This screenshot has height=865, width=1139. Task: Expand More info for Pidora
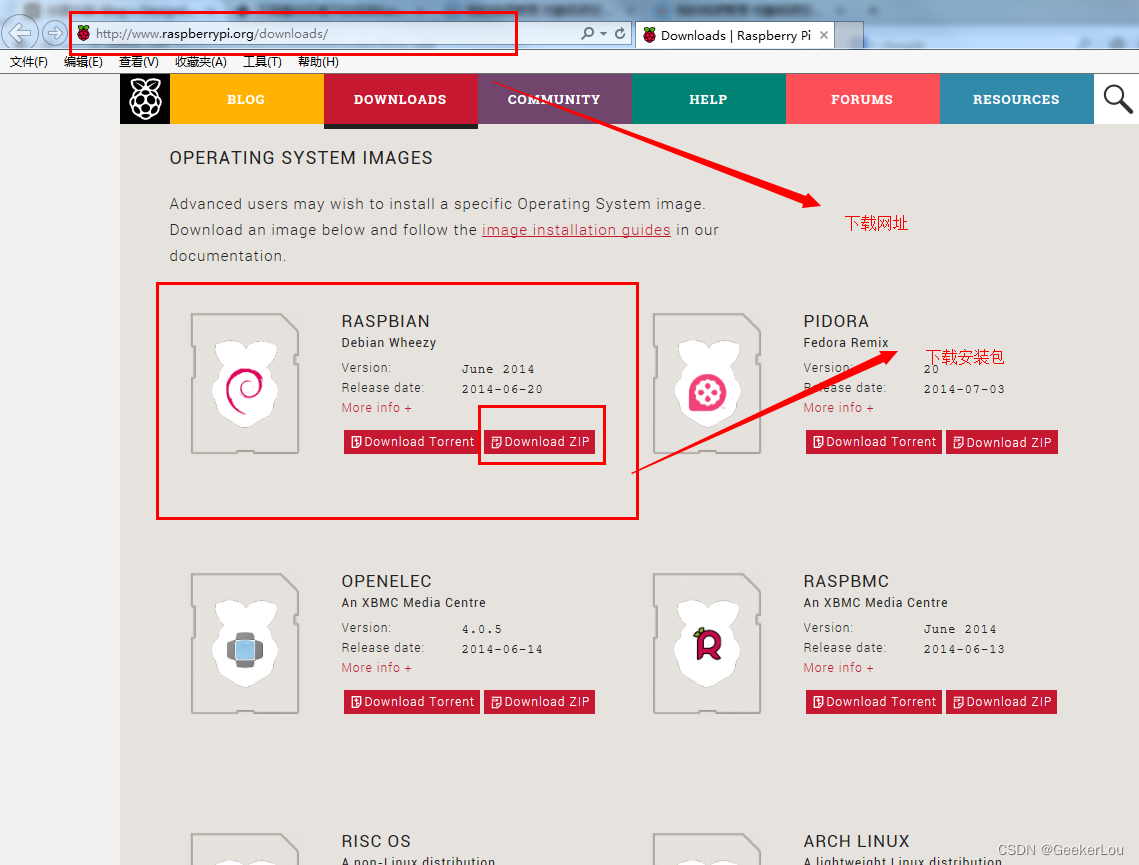838,408
